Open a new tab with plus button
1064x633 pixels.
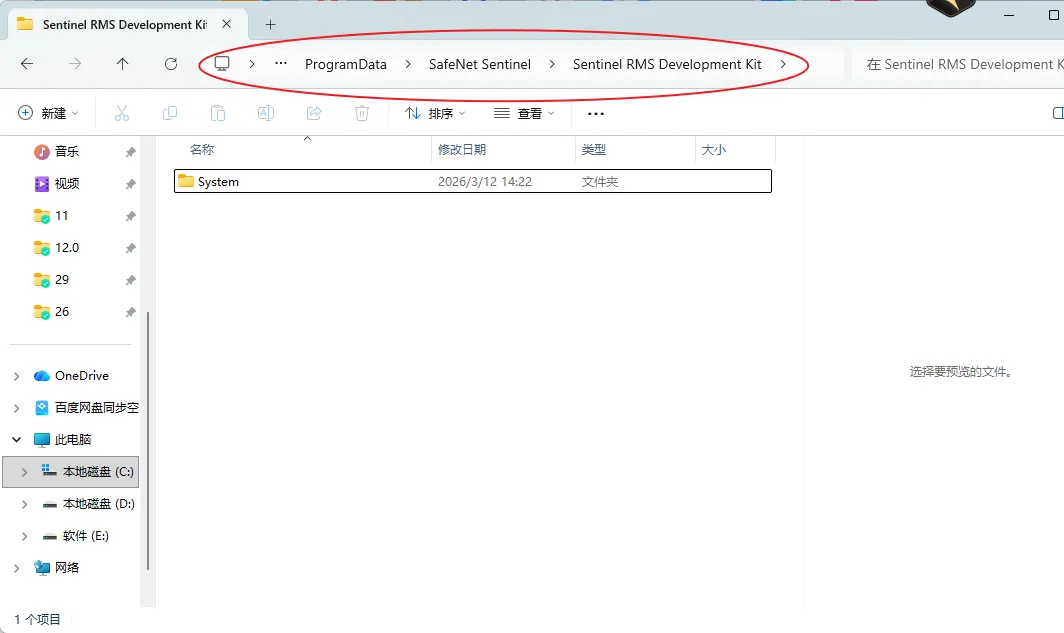270,24
